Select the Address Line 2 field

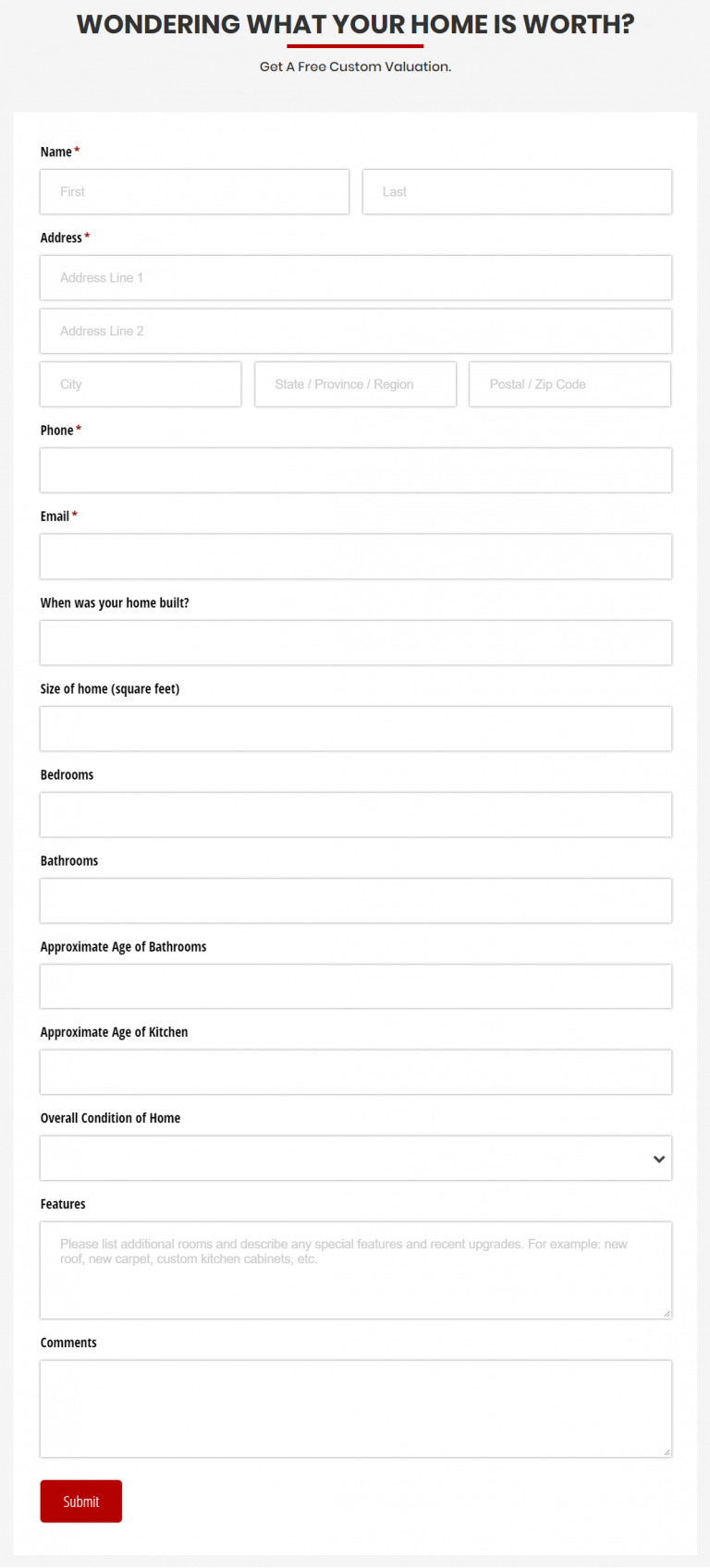355,331
